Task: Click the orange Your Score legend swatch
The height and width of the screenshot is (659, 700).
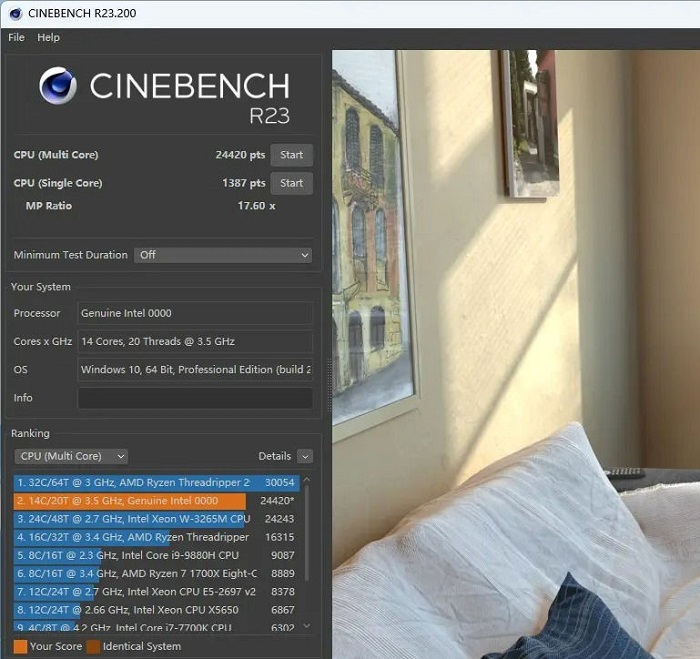Action: coord(20,646)
